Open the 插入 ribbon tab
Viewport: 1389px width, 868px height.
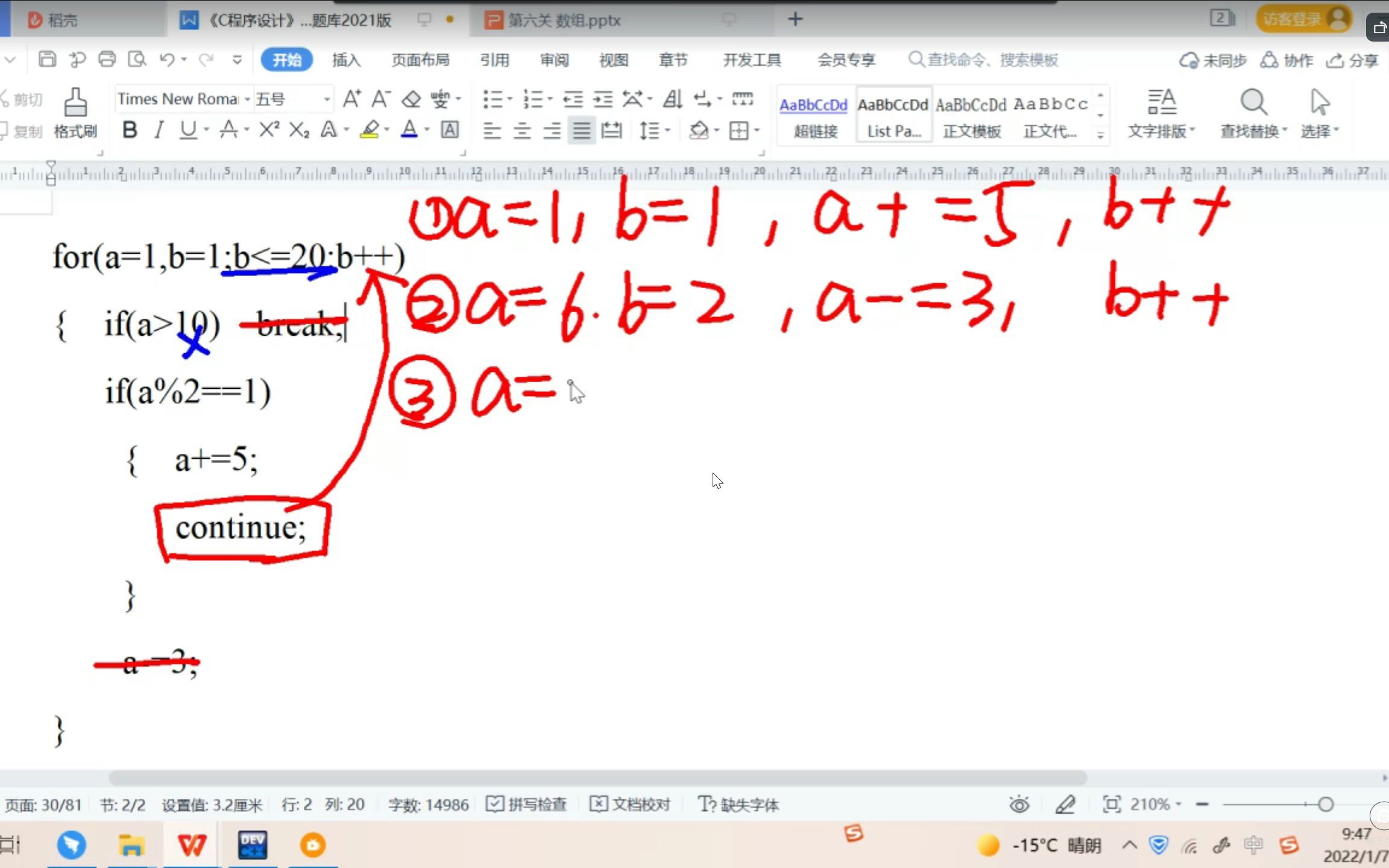pos(346,60)
